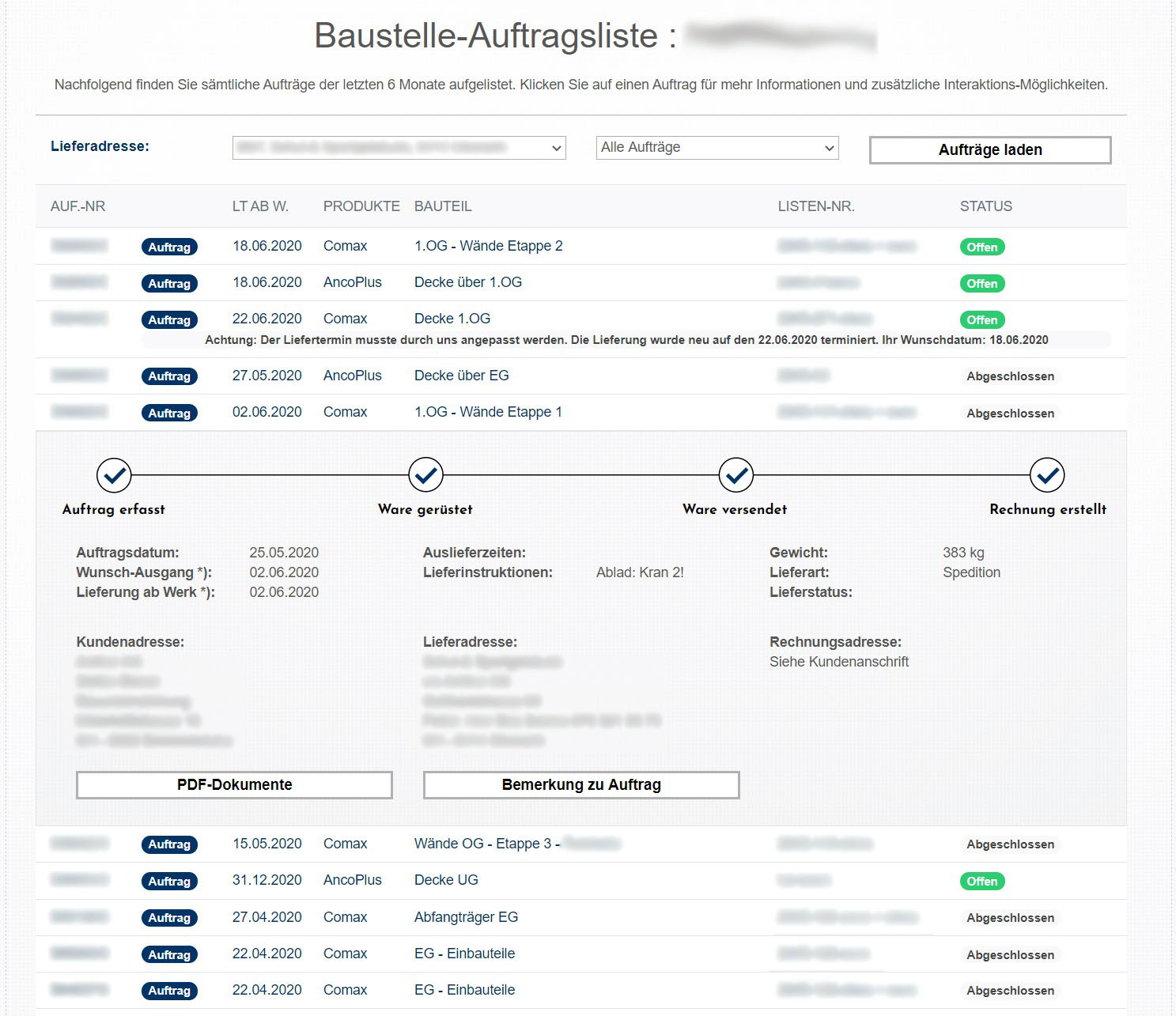The width and height of the screenshot is (1176, 1016).
Task: Click the 'Rechnung erstellt' checkmark step icon
Action: (1047, 475)
